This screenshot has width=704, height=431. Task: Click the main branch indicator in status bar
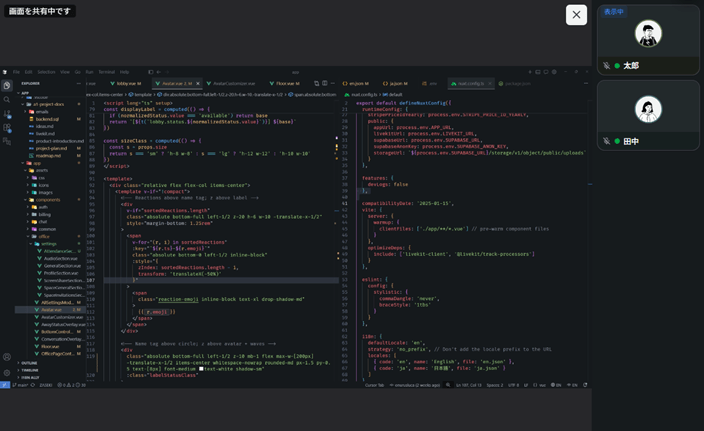(x=21, y=385)
